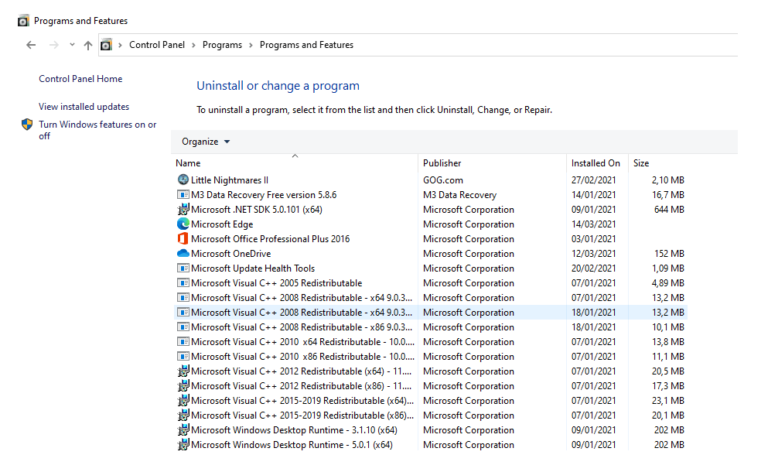This screenshot has height=472, width=768.
Task: Click the shield icon beside Windows features
Action: [27, 124]
